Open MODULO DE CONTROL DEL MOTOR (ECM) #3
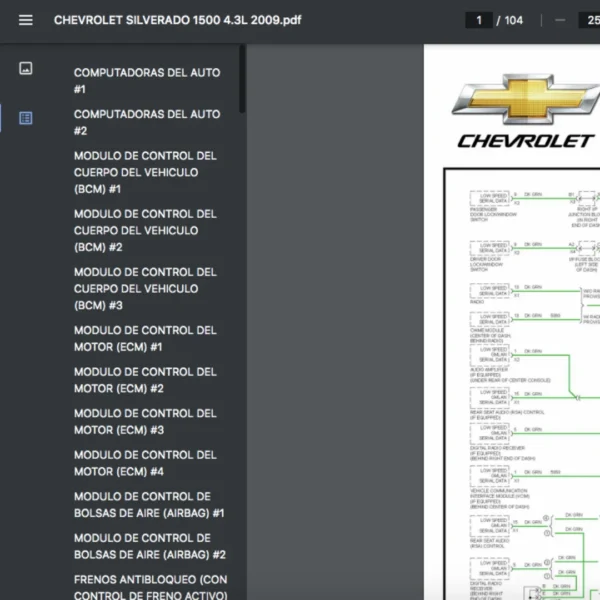This screenshot has height=600, width=600. [145, 422]
